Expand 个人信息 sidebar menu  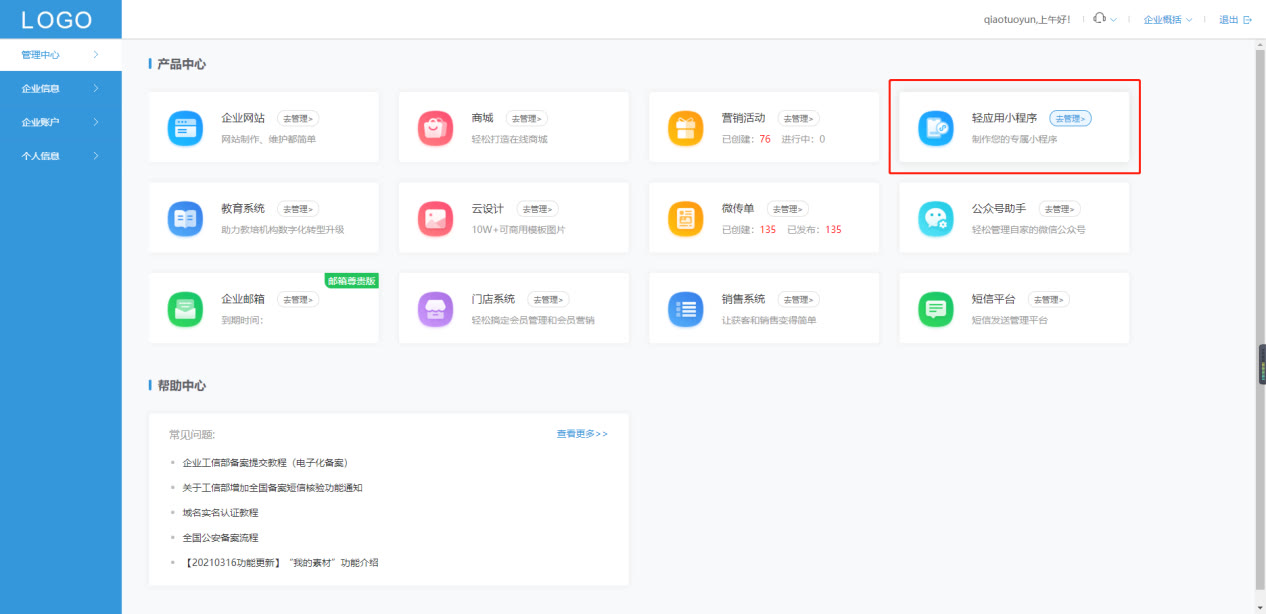[x=61, y=156]
